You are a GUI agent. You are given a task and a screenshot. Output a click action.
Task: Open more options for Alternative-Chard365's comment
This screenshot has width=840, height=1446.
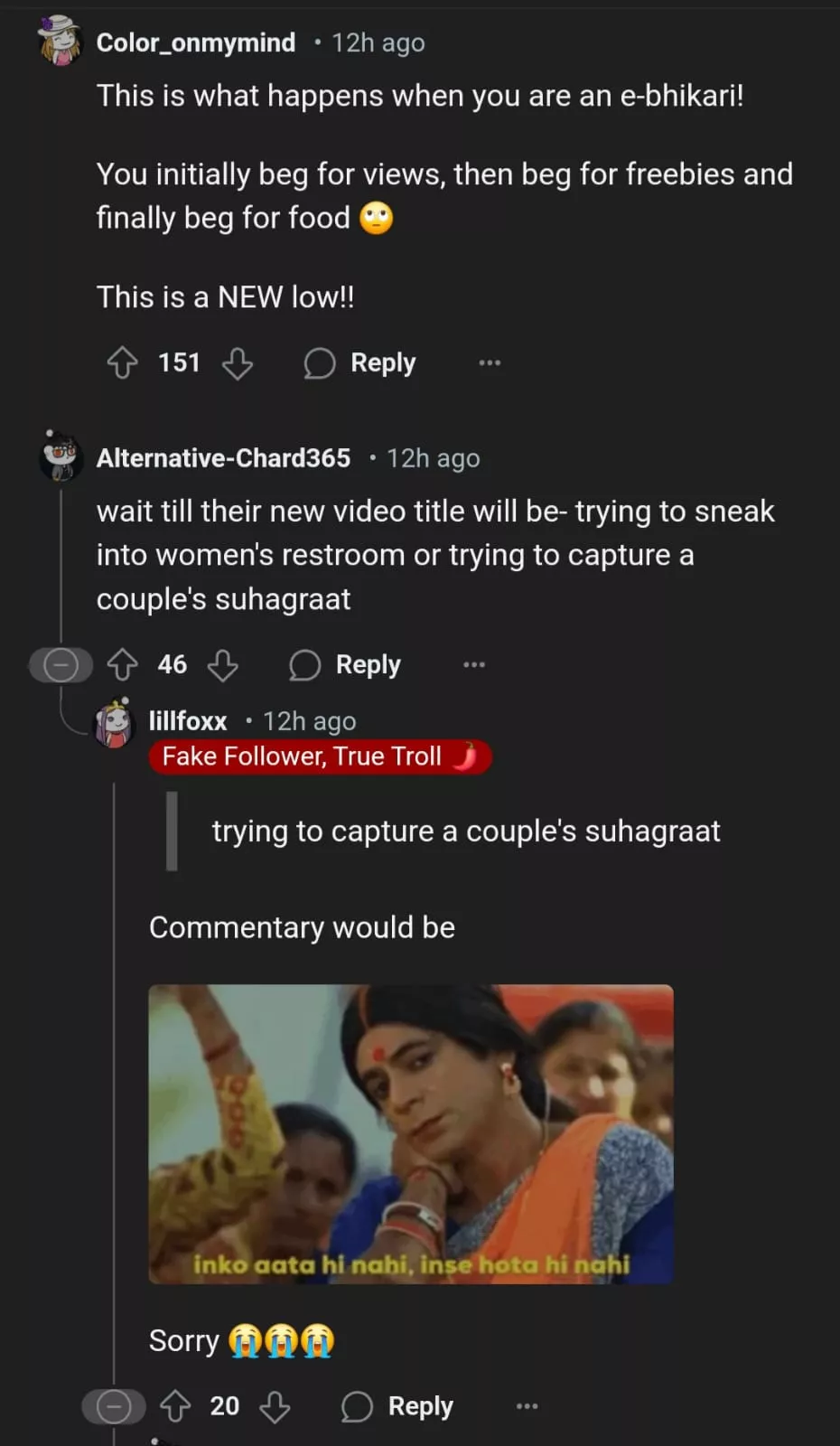pos(474,665)
